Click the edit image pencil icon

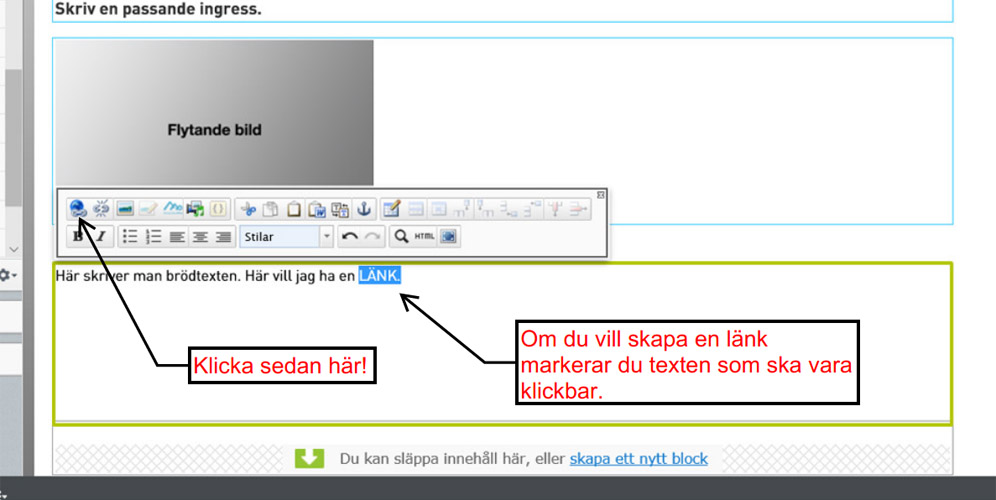[x=148, y=208]
